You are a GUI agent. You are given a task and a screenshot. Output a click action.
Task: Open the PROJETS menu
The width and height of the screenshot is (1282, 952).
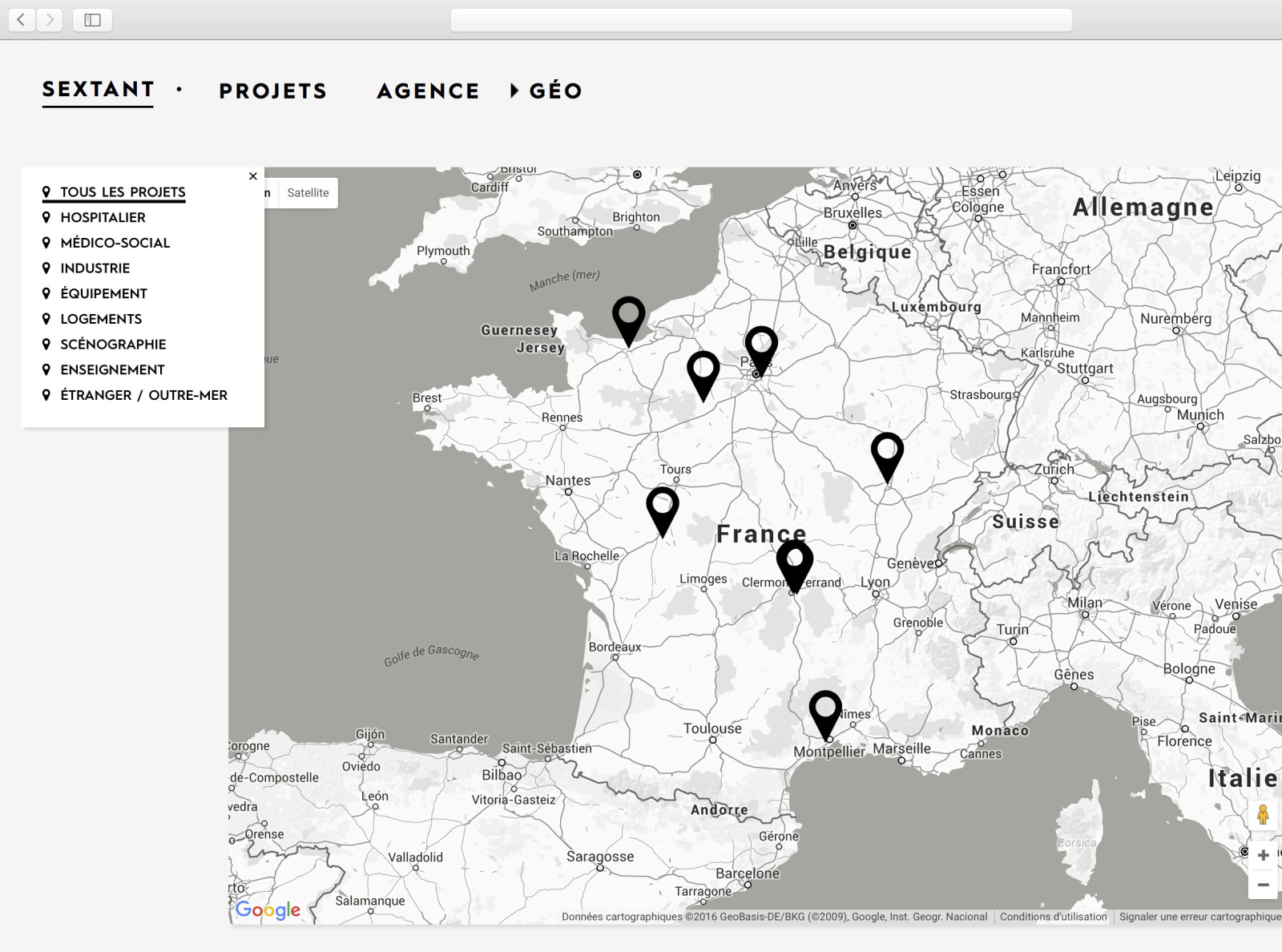pyautogui.click(x=272, y=91)
